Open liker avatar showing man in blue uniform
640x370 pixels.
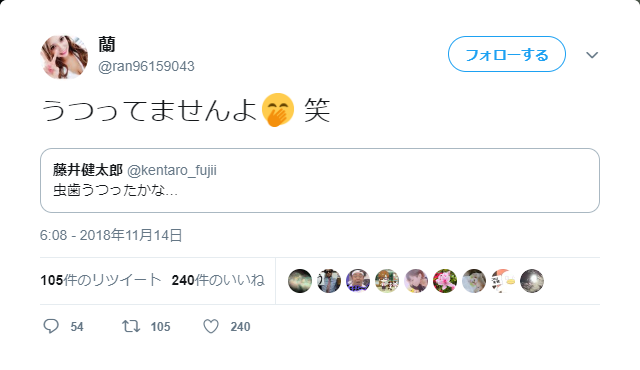329,281
